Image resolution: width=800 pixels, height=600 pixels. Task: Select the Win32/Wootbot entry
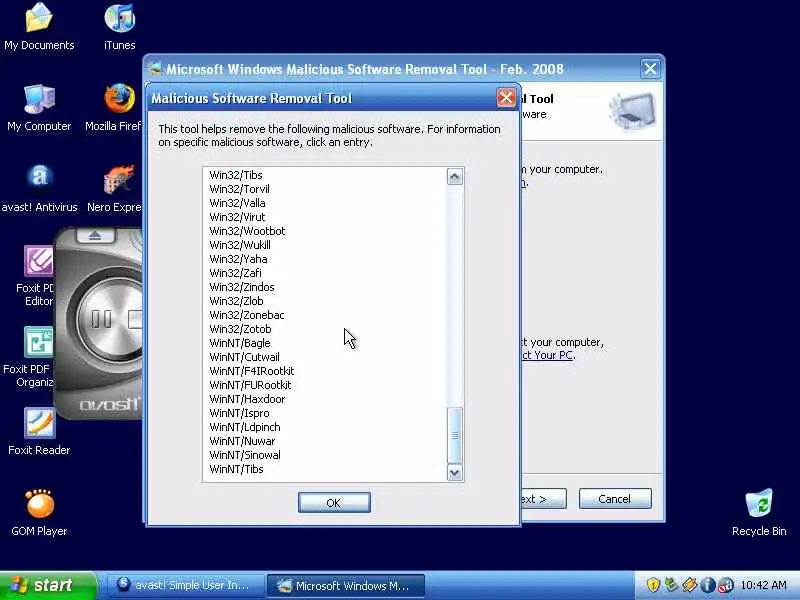[247, 231]
